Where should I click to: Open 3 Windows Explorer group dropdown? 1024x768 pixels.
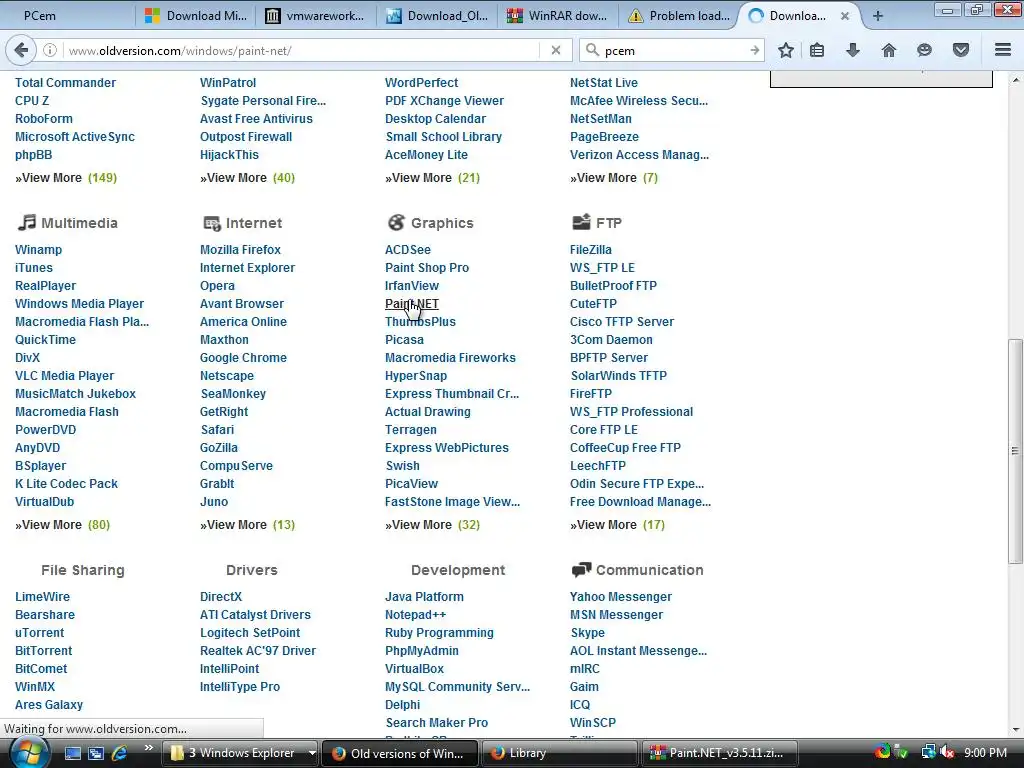tap(312, 753)
